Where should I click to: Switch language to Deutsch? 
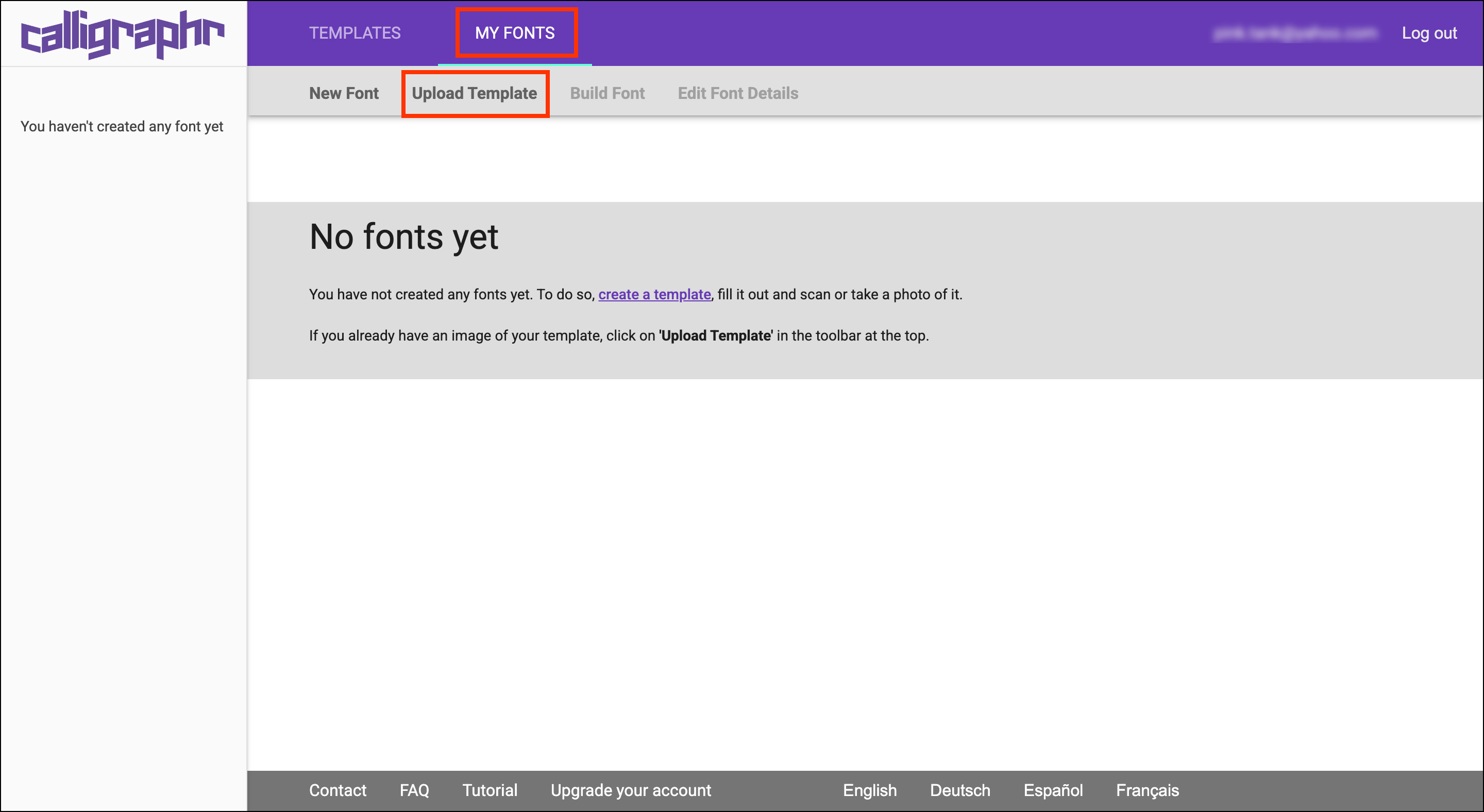click(960, 790)
